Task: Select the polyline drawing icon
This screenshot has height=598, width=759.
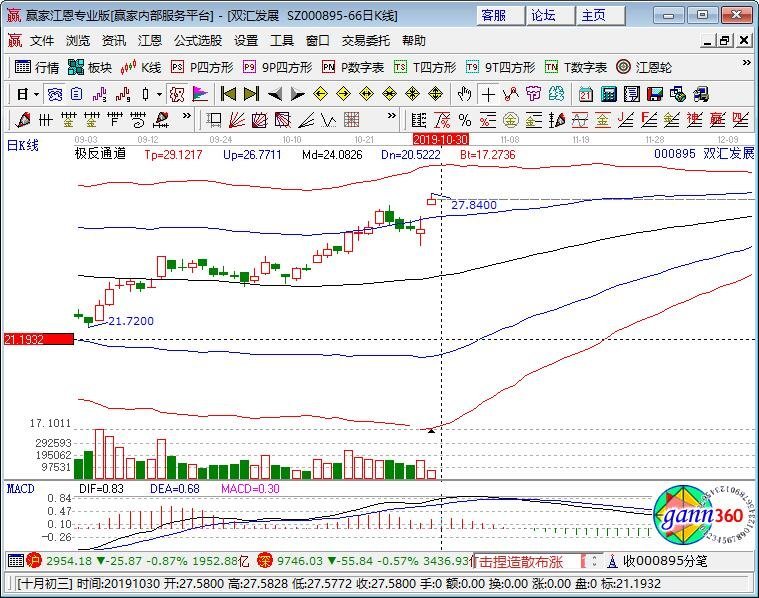Action: 511,94
